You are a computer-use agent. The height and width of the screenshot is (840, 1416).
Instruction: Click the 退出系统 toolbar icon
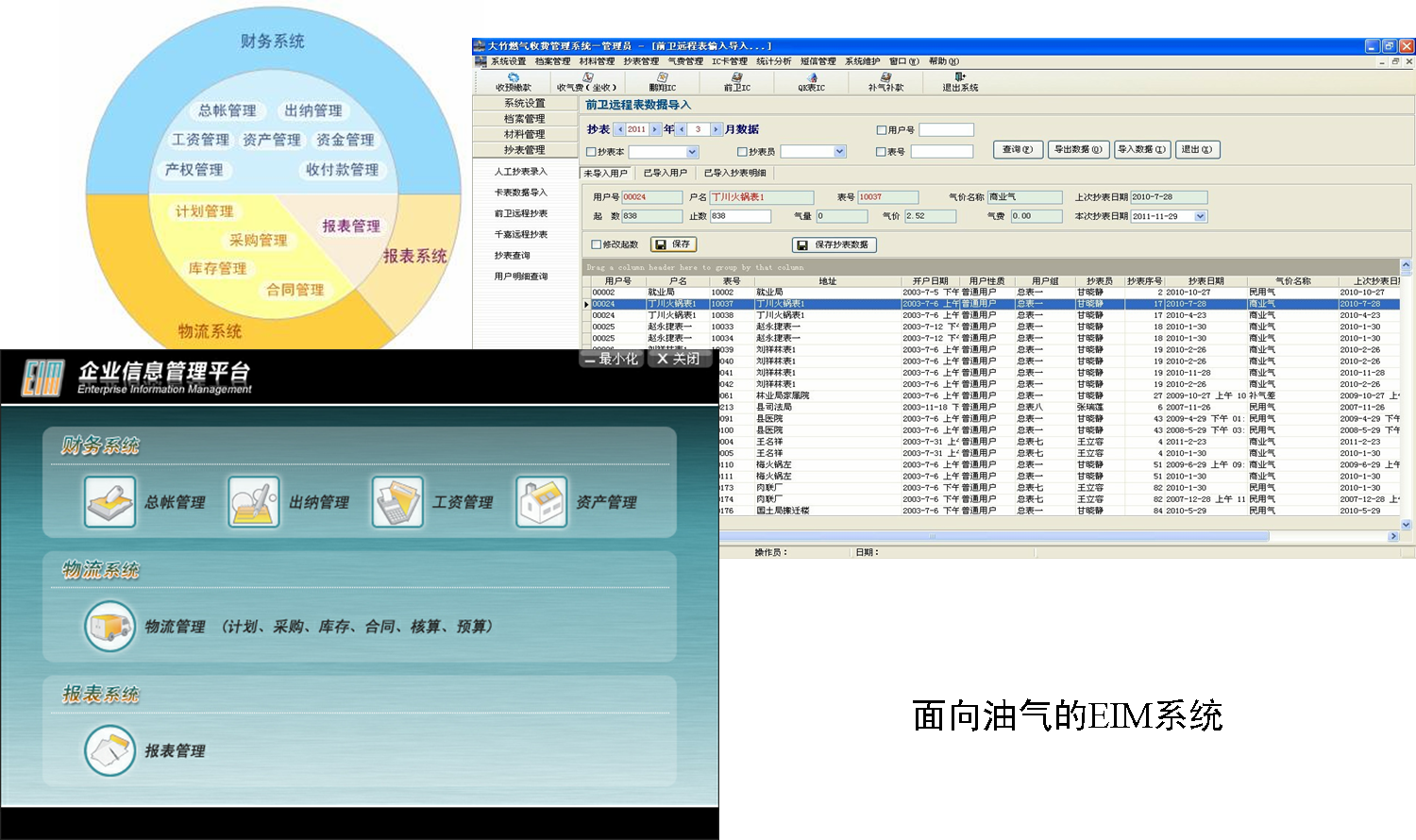pyautogui.click(x=960, y=80)
